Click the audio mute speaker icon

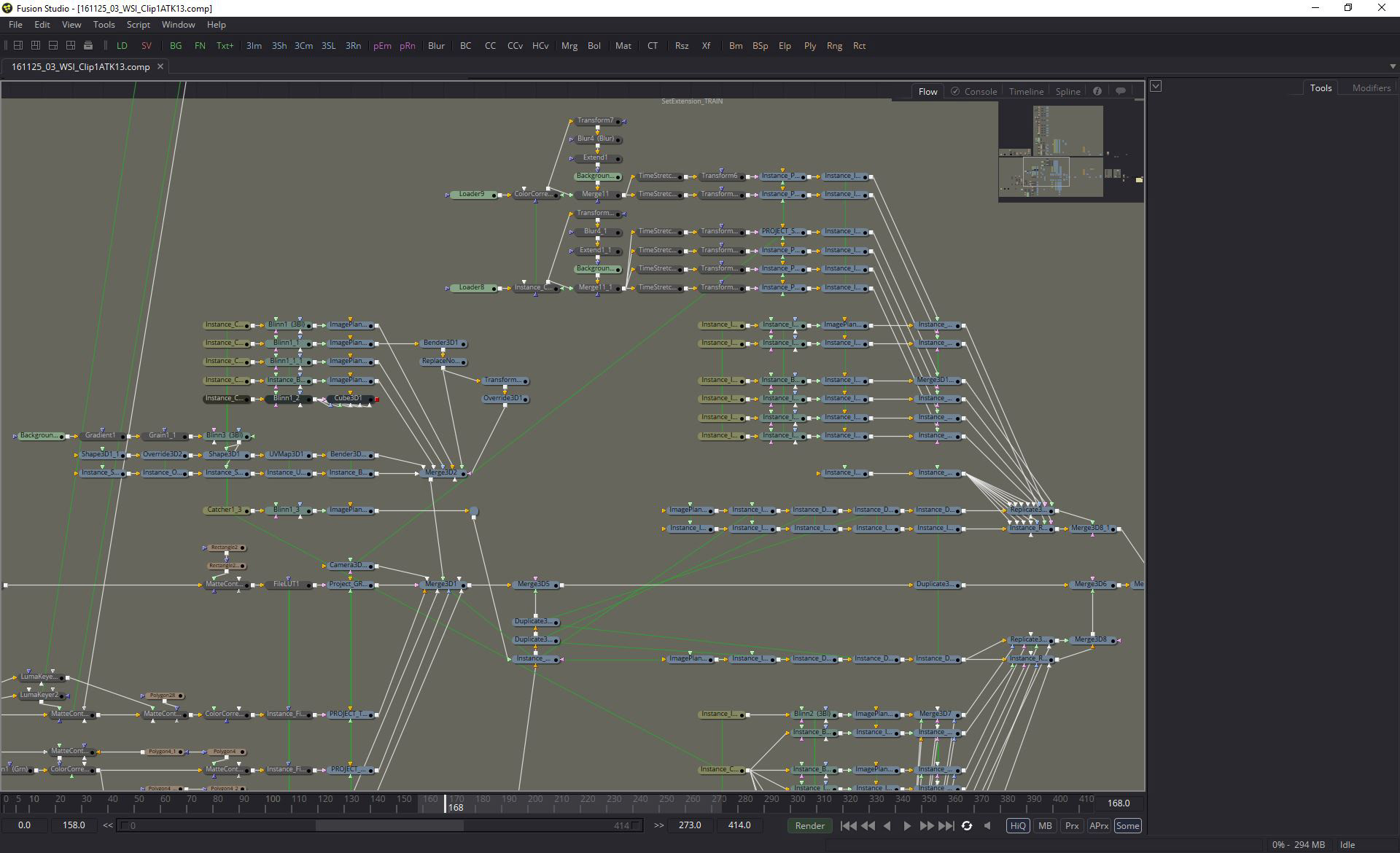pyautogui.click(x=987, y=825)
